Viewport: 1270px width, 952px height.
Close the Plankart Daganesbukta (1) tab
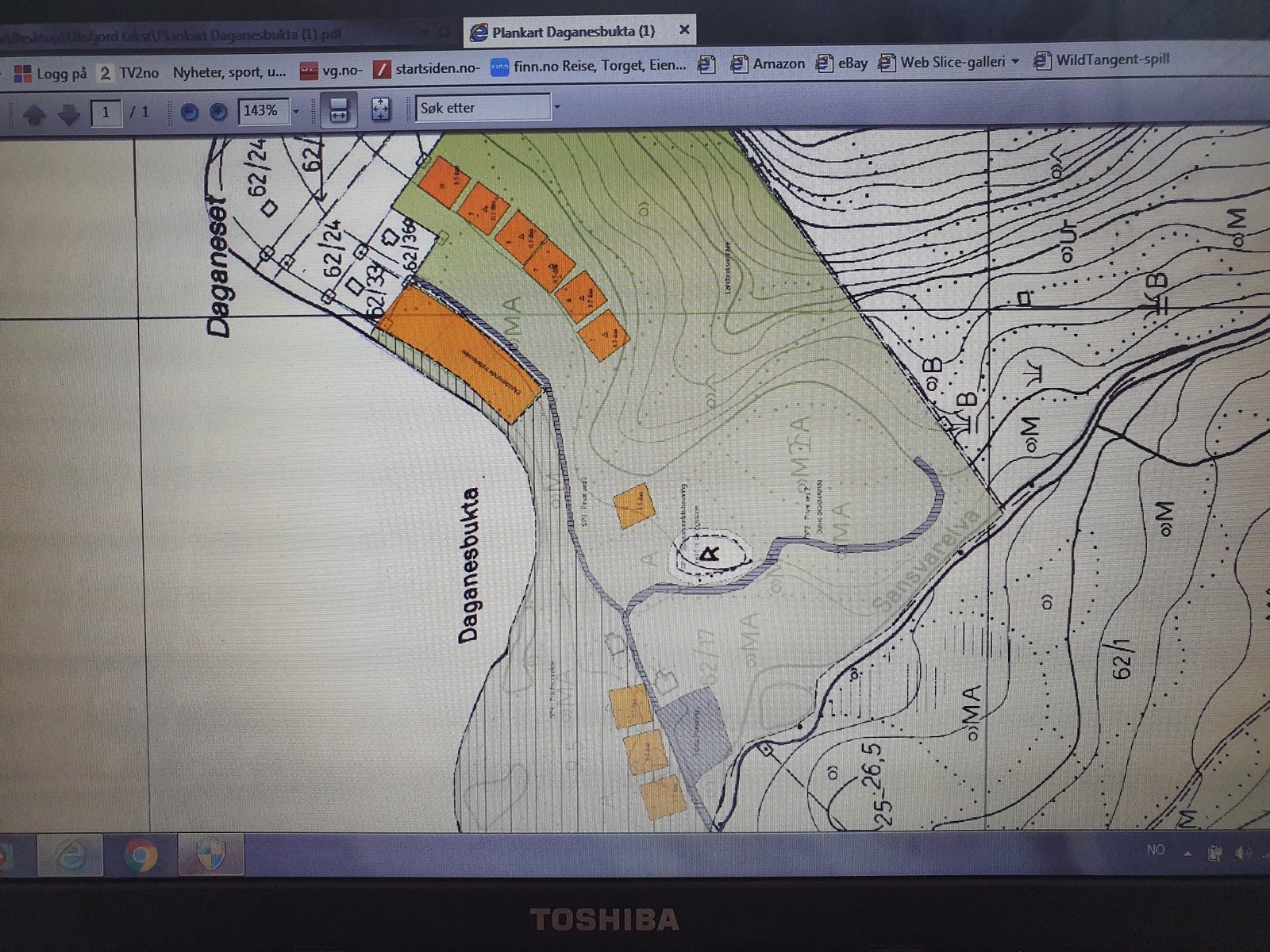(683, 30)
